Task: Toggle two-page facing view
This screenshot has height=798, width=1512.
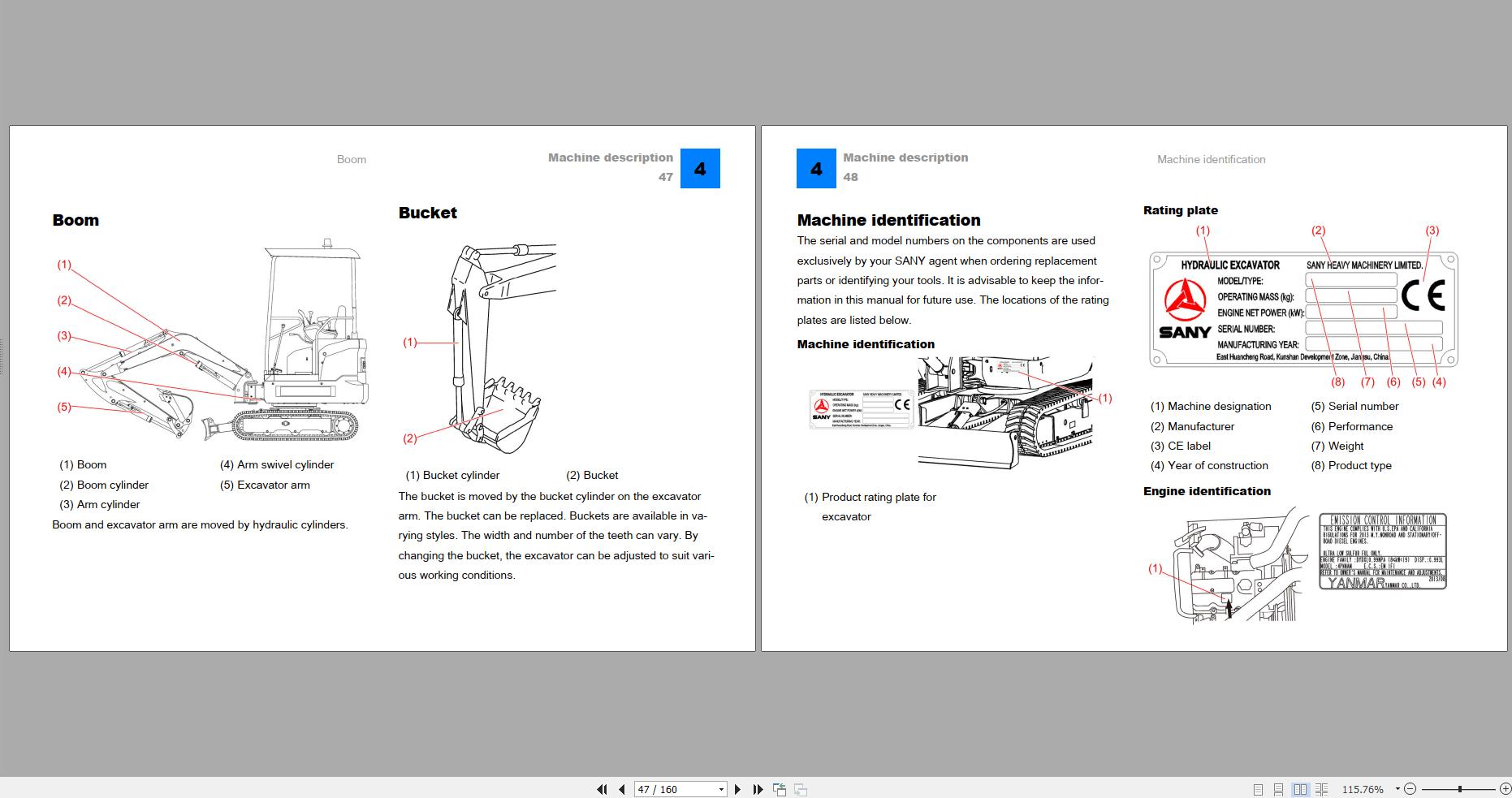Action: click(x=1300, y=789)
